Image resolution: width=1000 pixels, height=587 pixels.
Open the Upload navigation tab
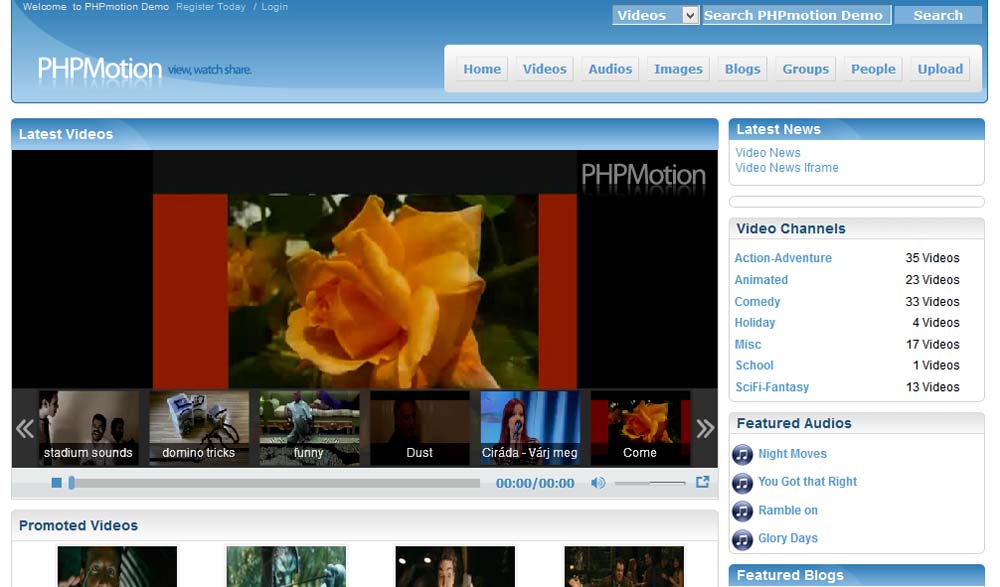click(x=940, y=69)
